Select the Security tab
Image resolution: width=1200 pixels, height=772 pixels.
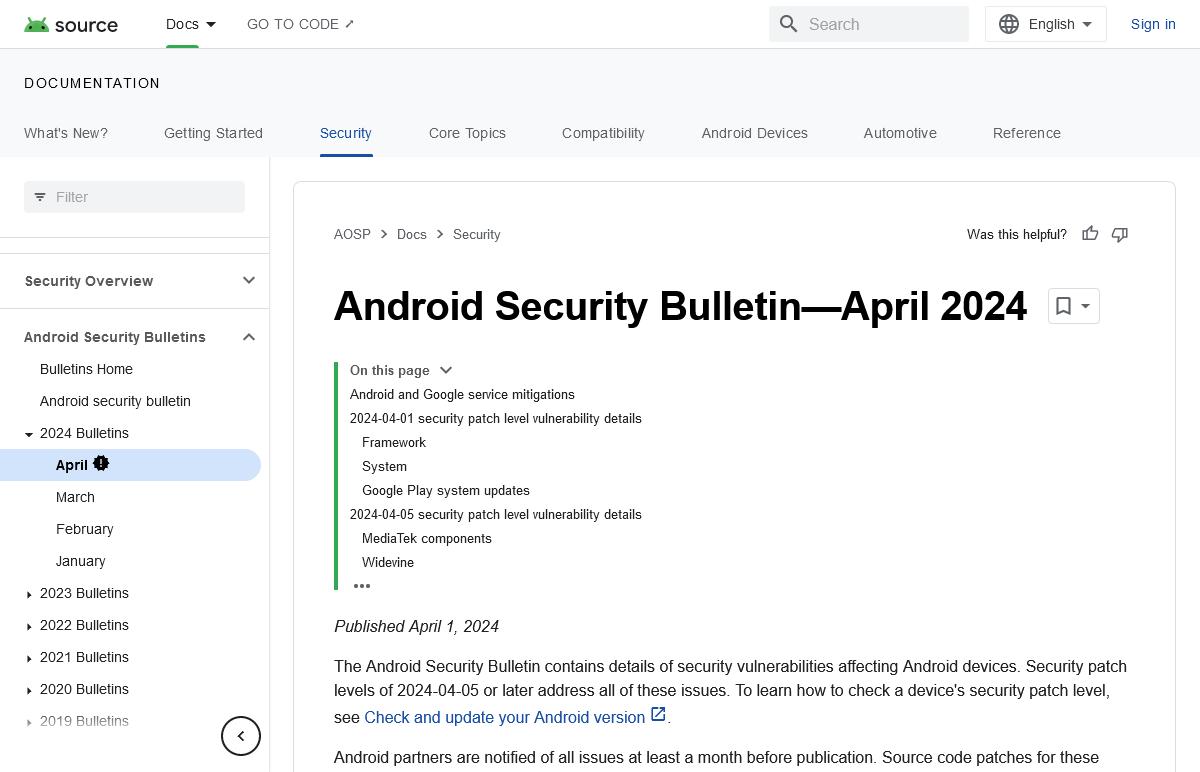(x=346, y=133)
